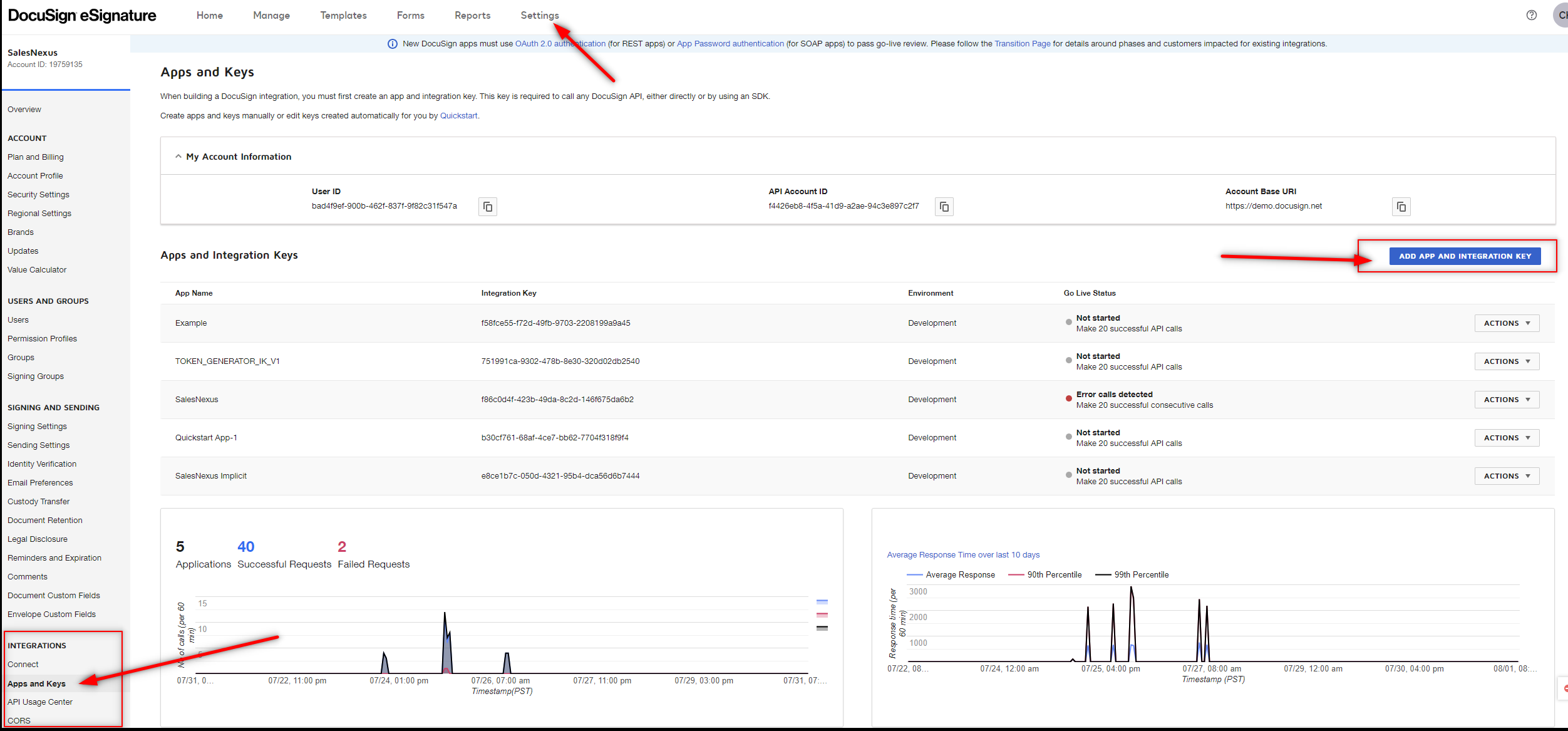Open the Reports tab

point(473,16)
